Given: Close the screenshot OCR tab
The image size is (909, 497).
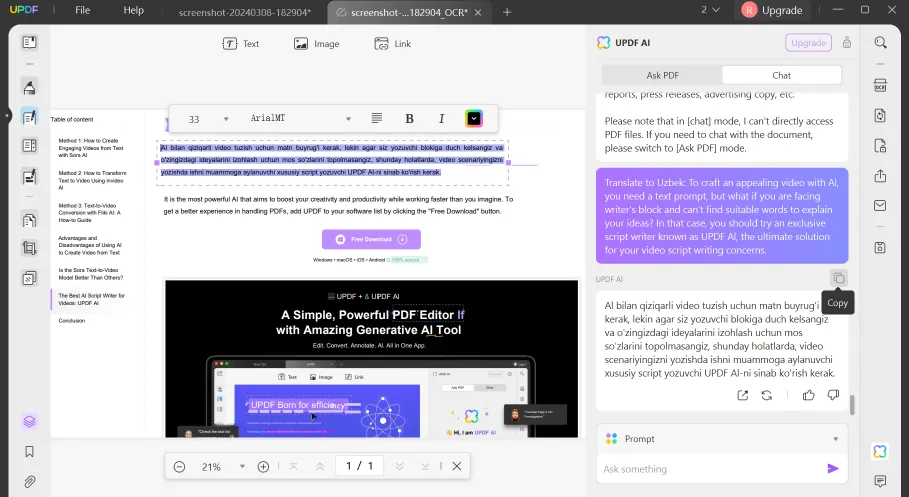Looking at the screenshot, I should [x=478, y=12].
